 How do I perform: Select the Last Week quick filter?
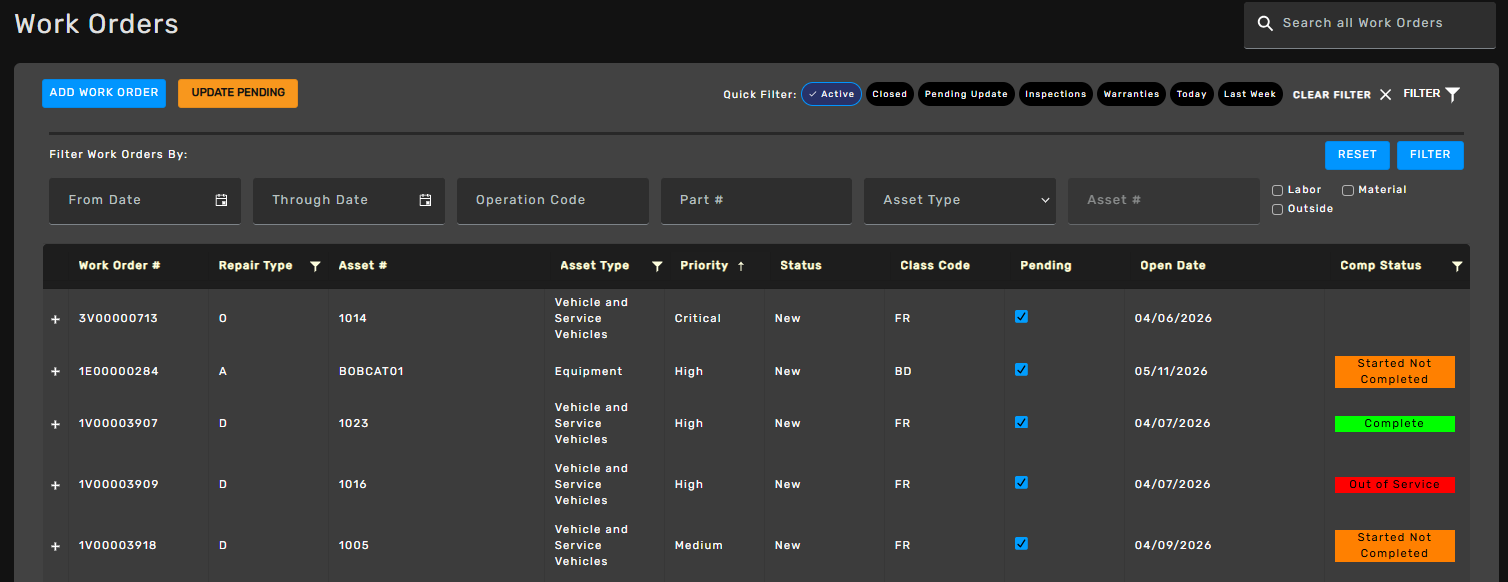point(1250,94)
